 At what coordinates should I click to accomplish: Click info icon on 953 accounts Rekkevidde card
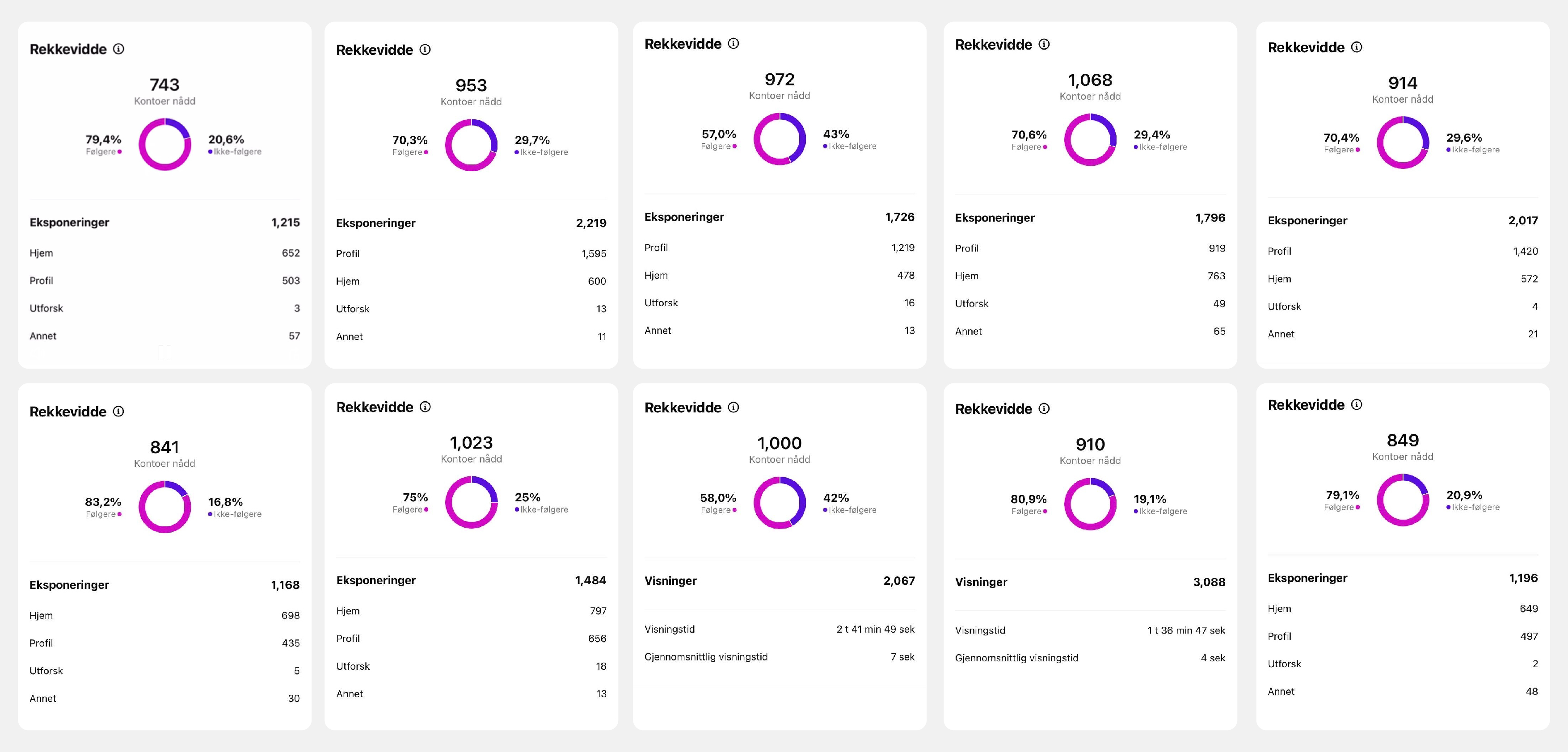tap(425, 49)
